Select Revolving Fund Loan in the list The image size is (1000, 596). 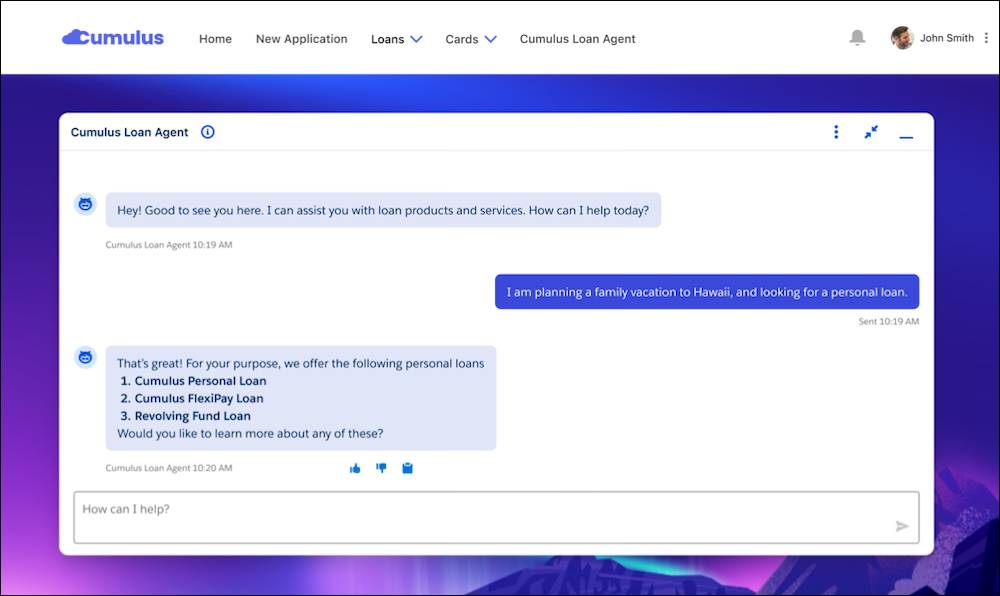193,416
